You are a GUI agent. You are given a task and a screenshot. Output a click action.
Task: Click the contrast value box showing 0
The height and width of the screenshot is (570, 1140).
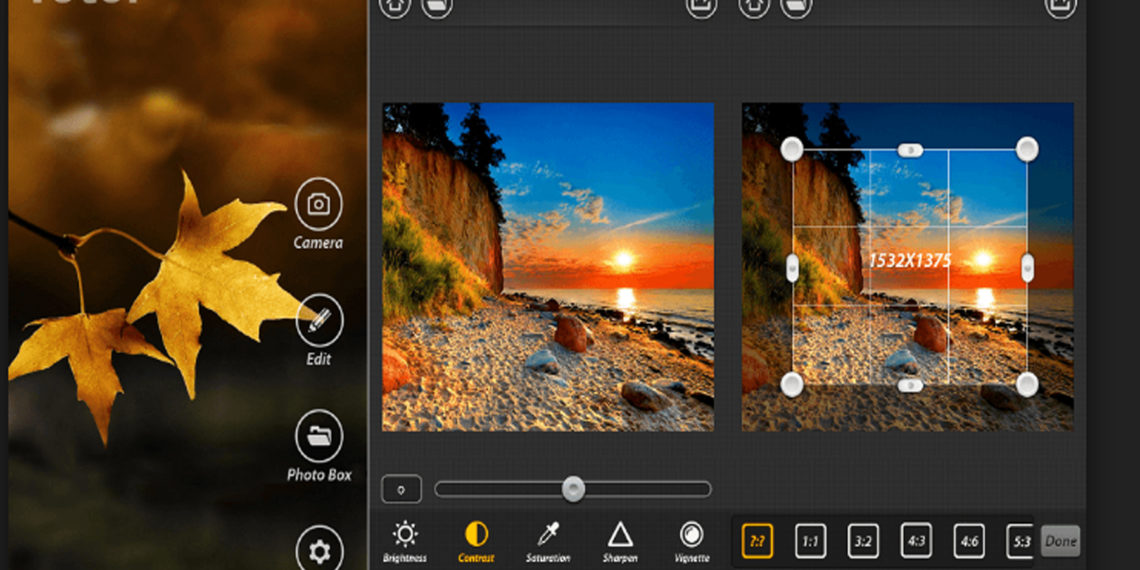[x=401, y=489]
